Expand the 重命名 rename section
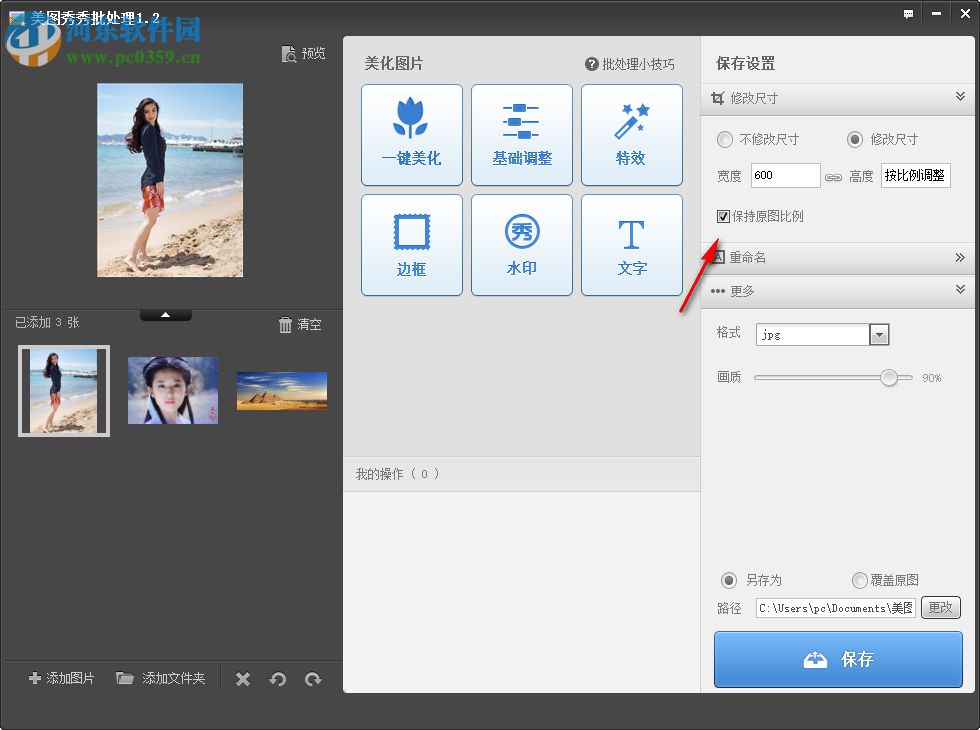The width and height of the screenshot is (980, 730). point(838,258)
